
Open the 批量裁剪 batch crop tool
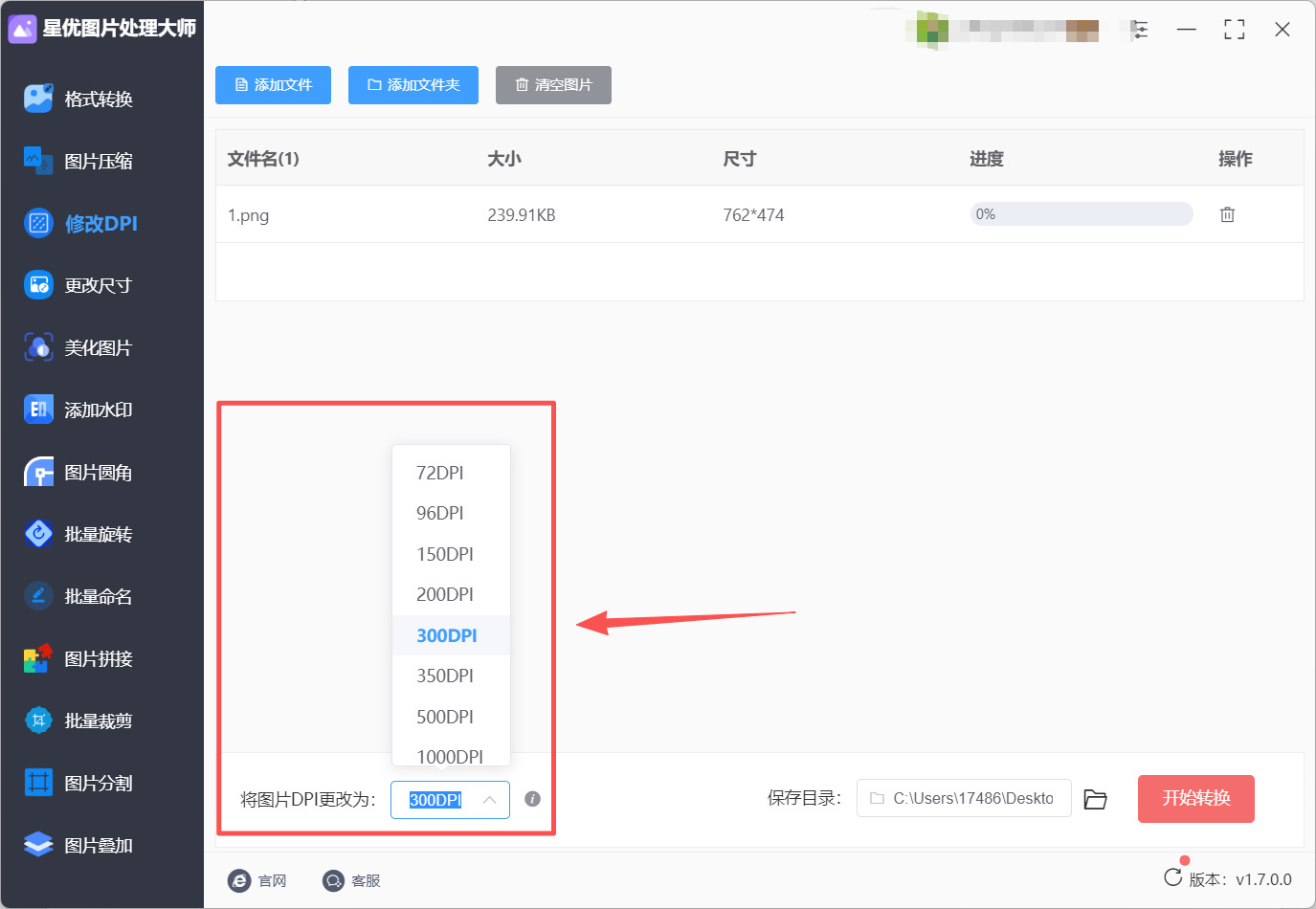78,721
